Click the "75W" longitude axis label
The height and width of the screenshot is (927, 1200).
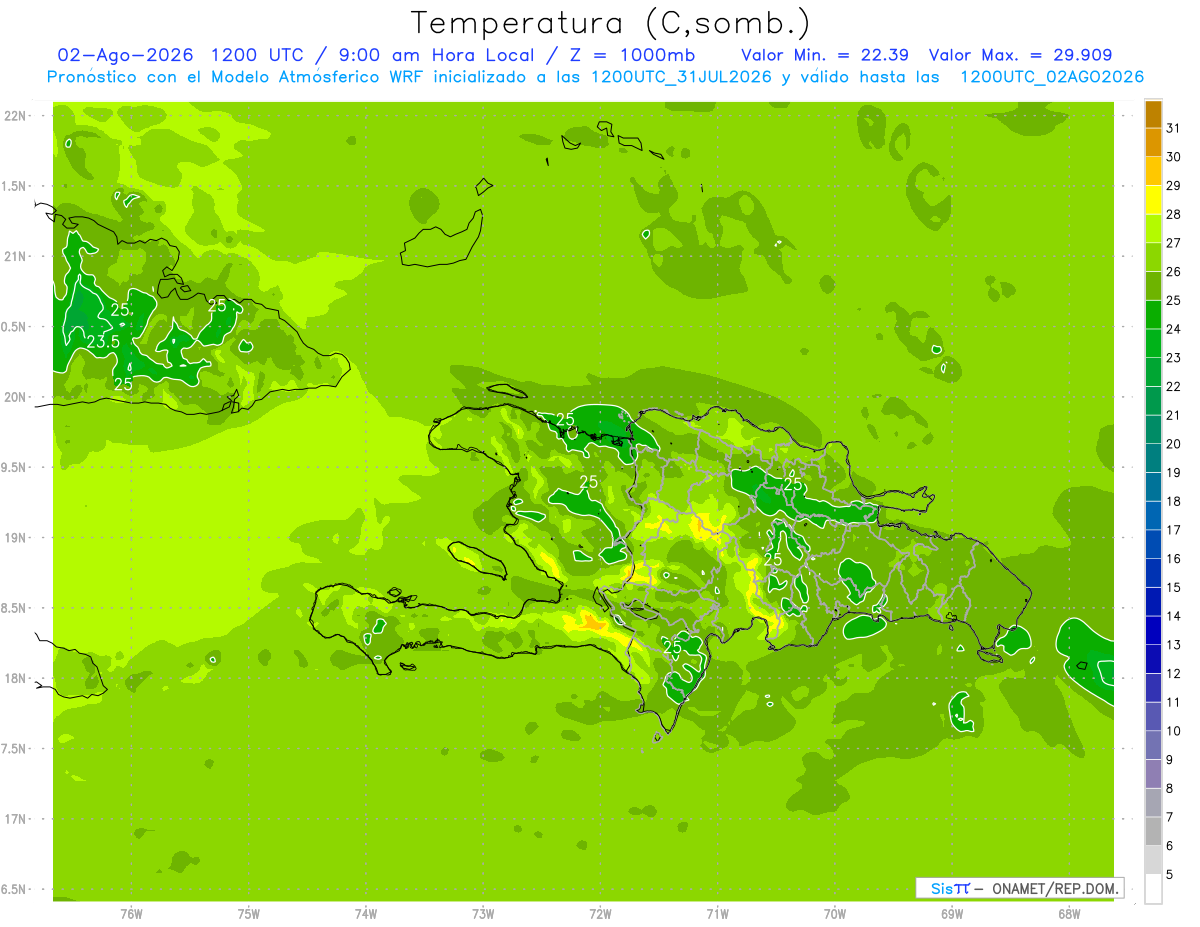pyautogui.click(x=248, y=914)
